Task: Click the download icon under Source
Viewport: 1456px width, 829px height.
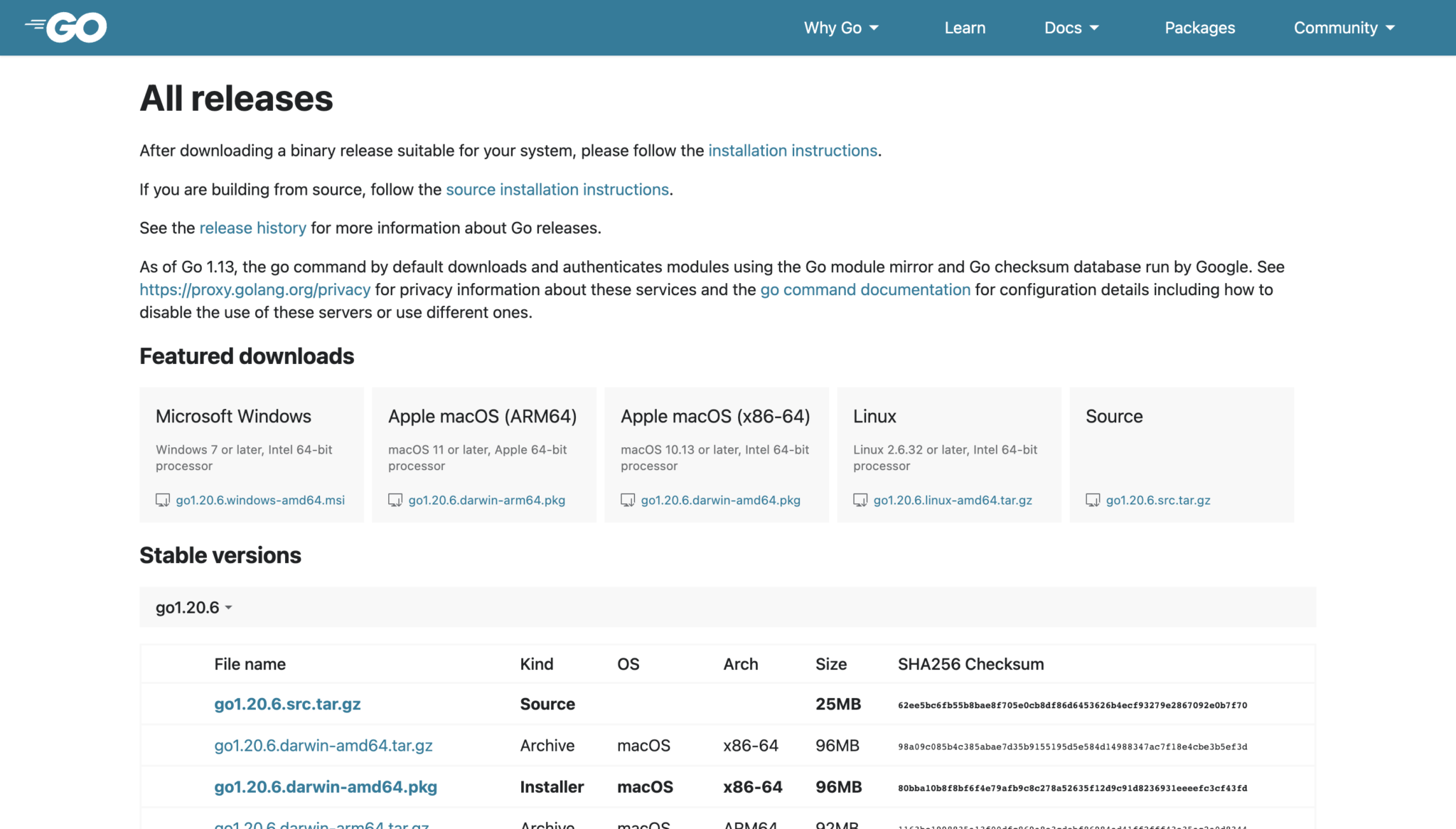Action: (x=1093, y=501)
